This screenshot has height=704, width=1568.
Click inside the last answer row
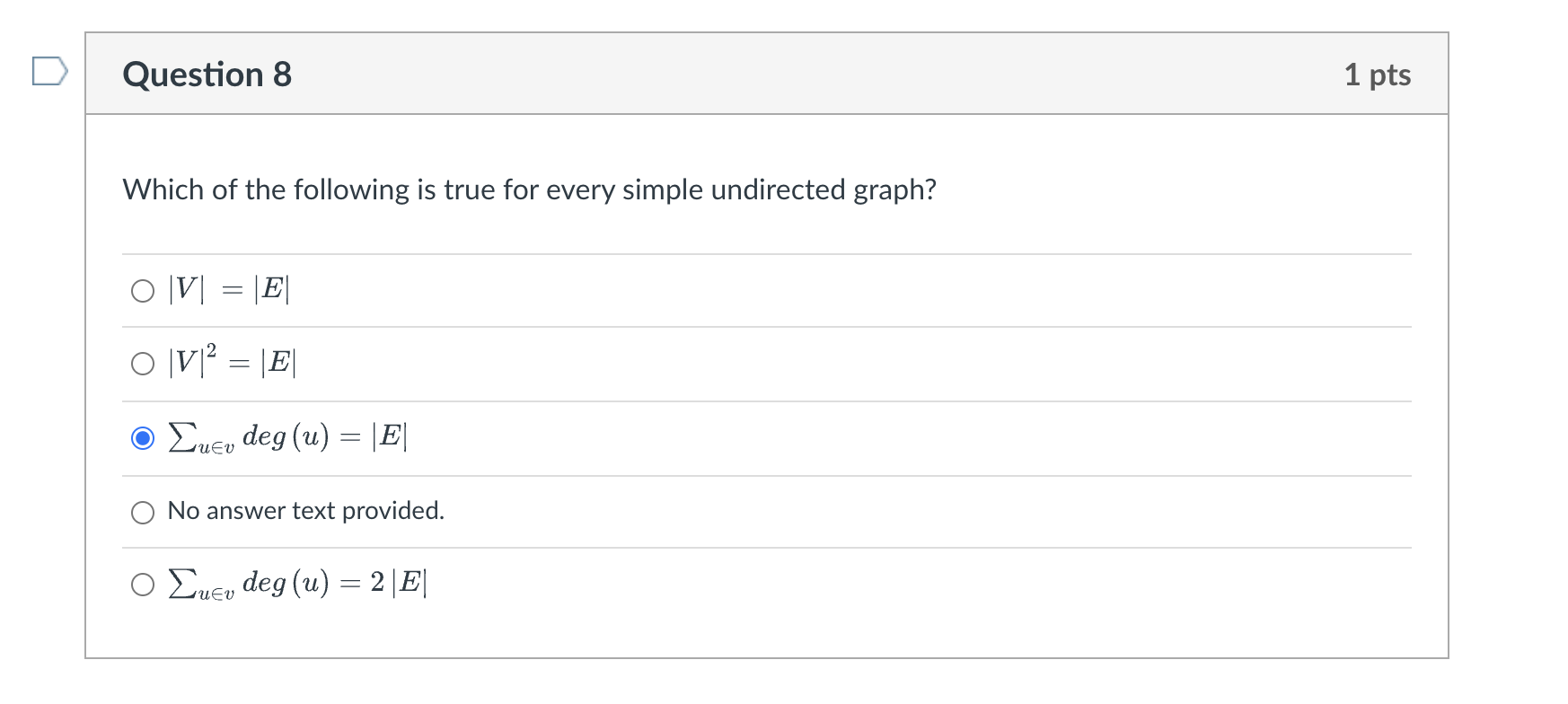(x=718, y=584)
